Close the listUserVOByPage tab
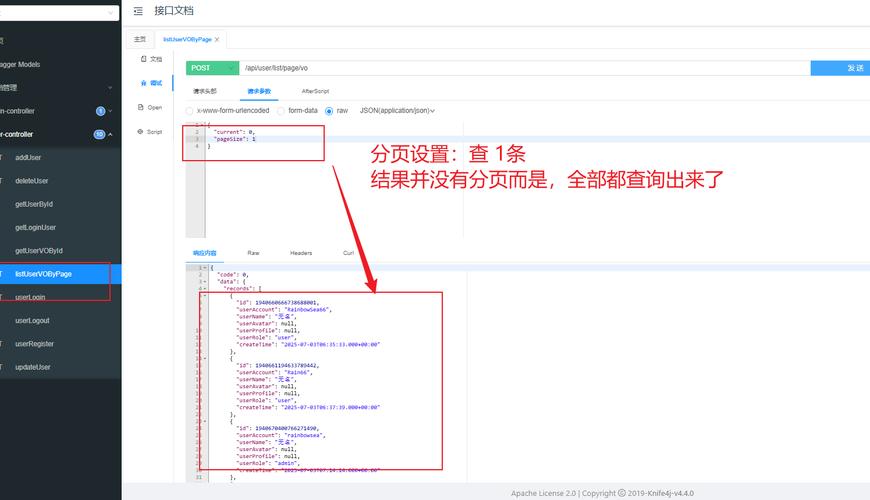Viewport: 870px width, 500px height. coord(217,39)
